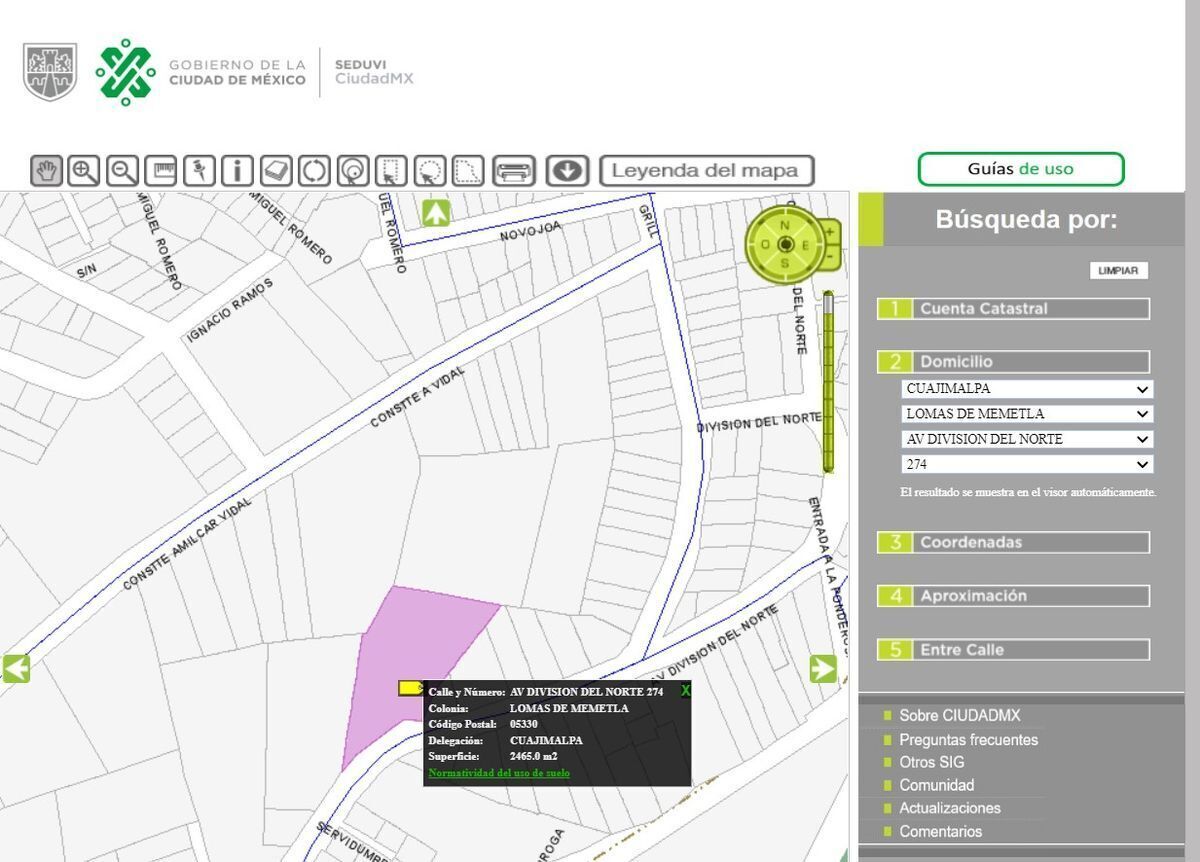Click the IGNACIO RAMOS street label

point(230,311)
